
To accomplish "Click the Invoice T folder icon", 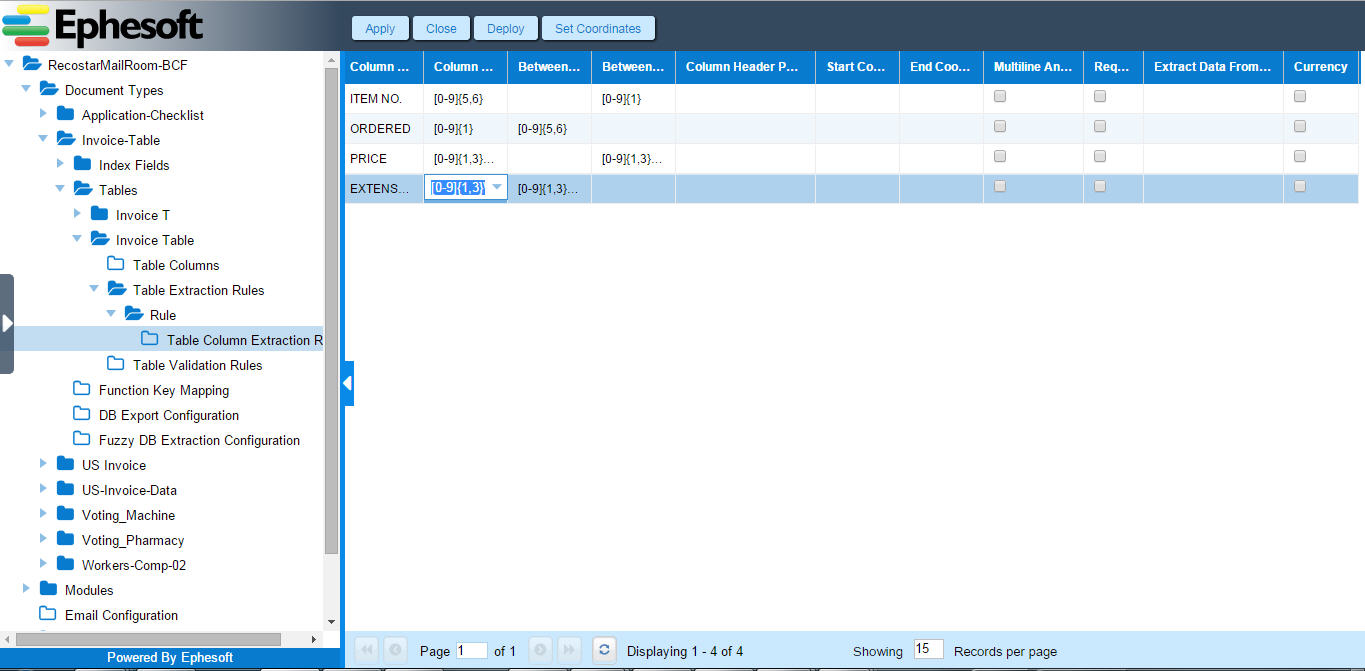I will pyautogui.click(x=100, y=215).
